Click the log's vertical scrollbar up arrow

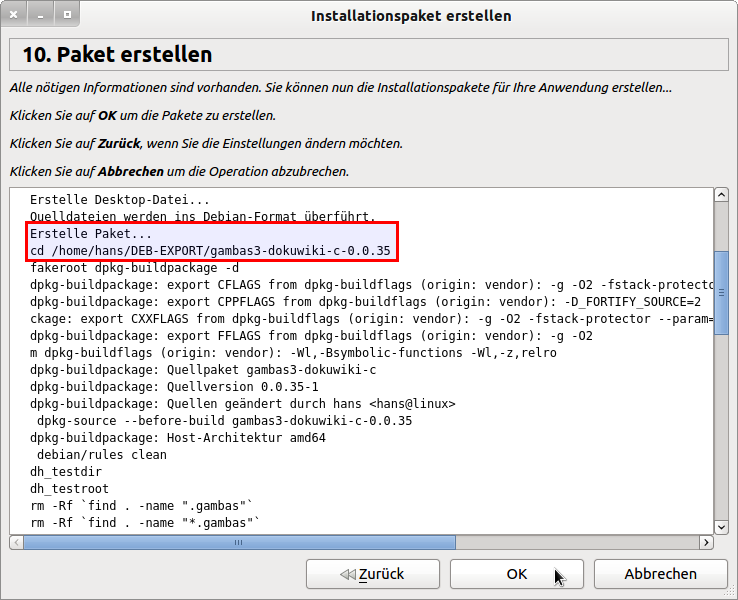(x=720, y=194)
